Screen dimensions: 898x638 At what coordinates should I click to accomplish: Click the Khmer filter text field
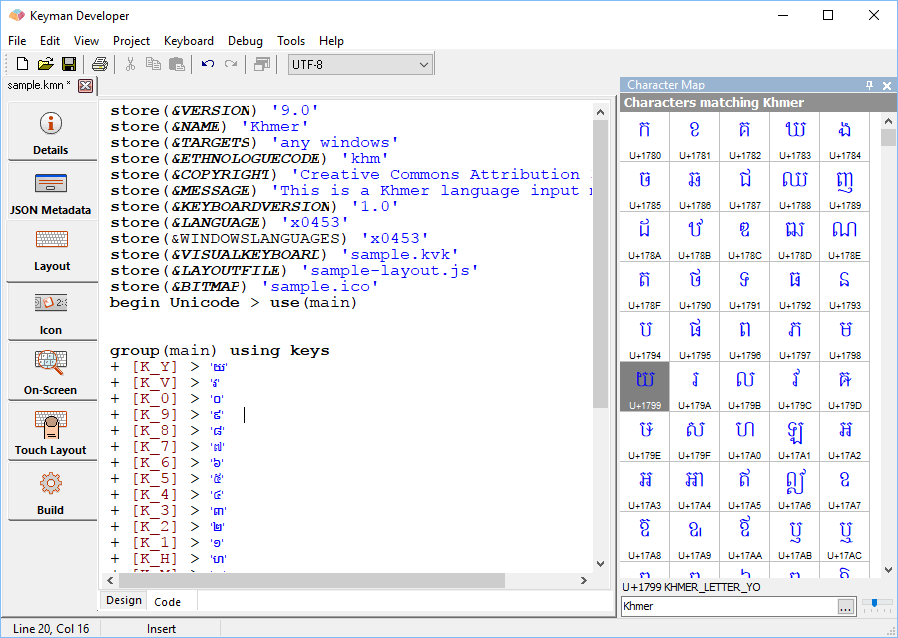pyautogui.click(x=729, y=607)
